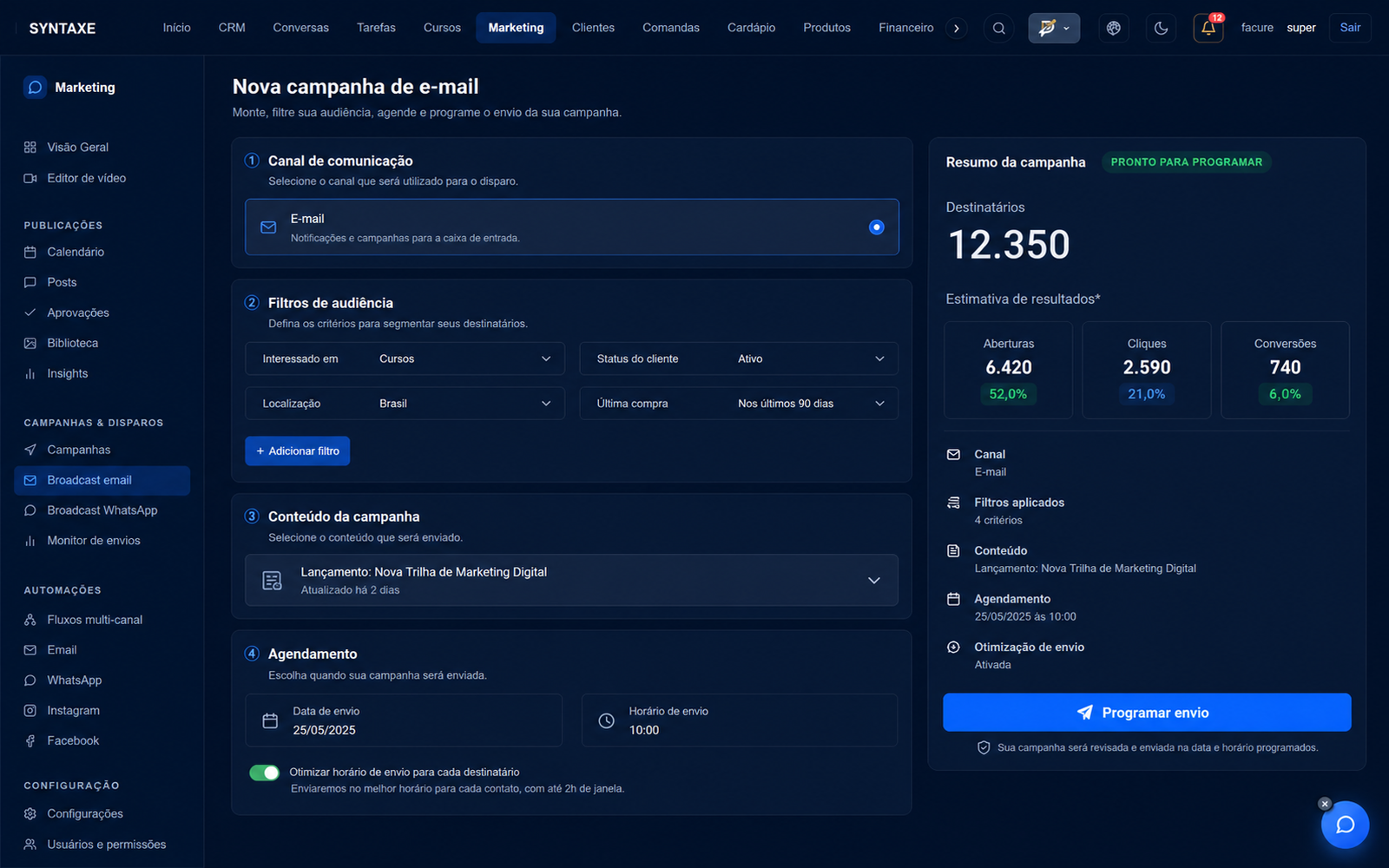
Task: Click the SYNTAXE logo
Action: (63, 28)
